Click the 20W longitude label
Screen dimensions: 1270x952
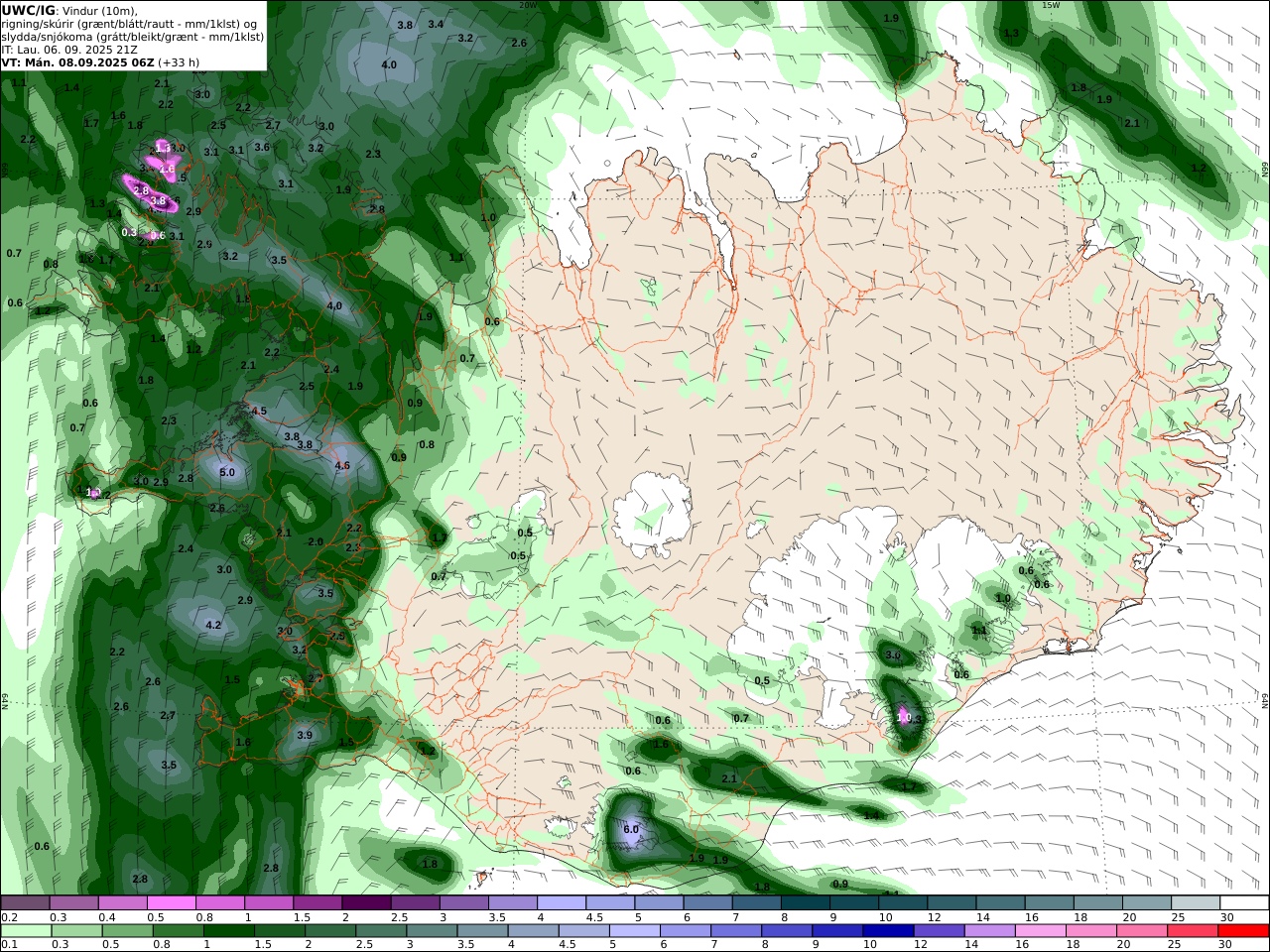point(528,5)
